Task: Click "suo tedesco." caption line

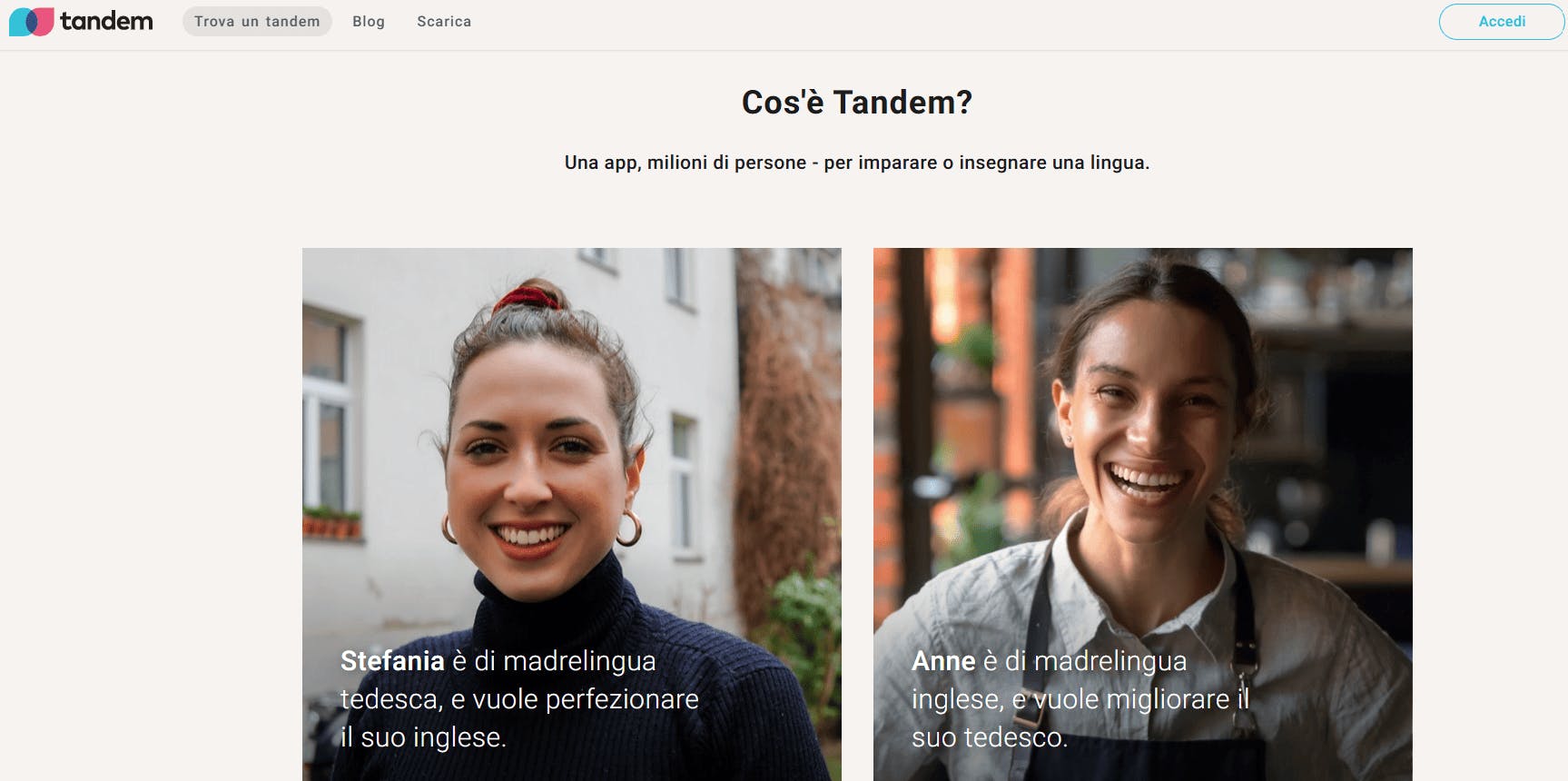Action: click(990, 737)
